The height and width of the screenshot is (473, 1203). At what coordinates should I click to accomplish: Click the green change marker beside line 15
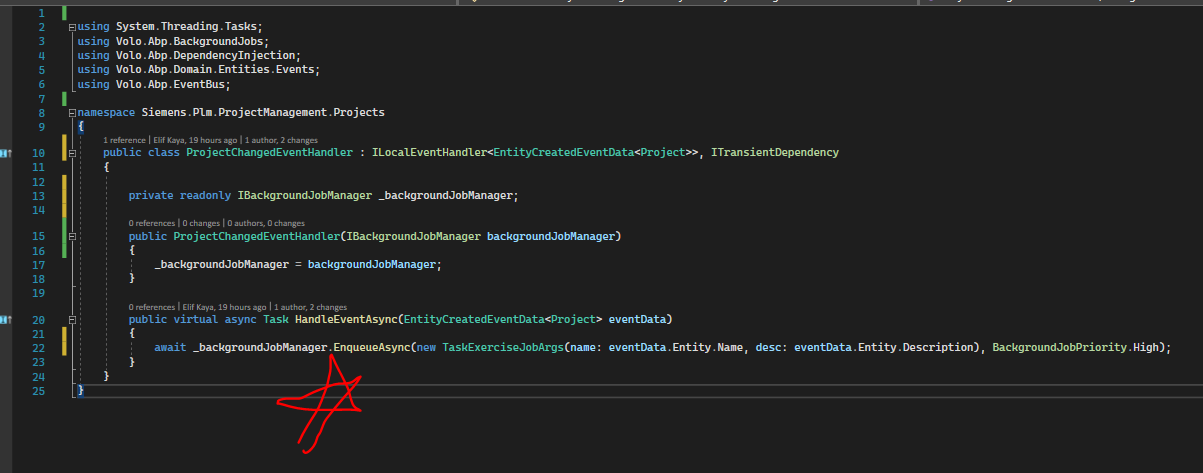[64, 236]
